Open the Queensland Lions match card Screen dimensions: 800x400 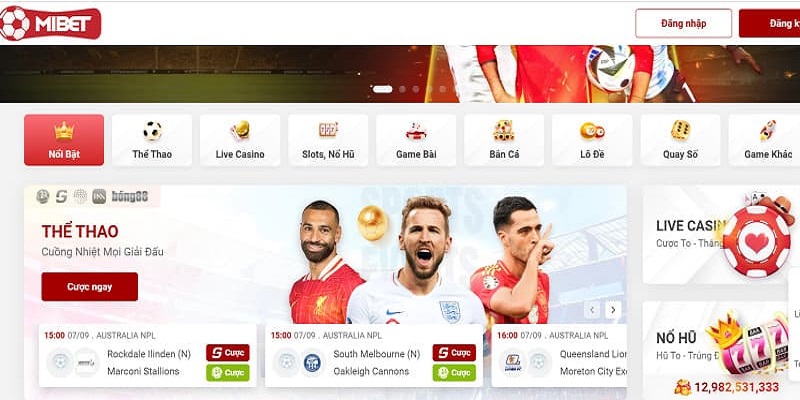tap(559, 356)
